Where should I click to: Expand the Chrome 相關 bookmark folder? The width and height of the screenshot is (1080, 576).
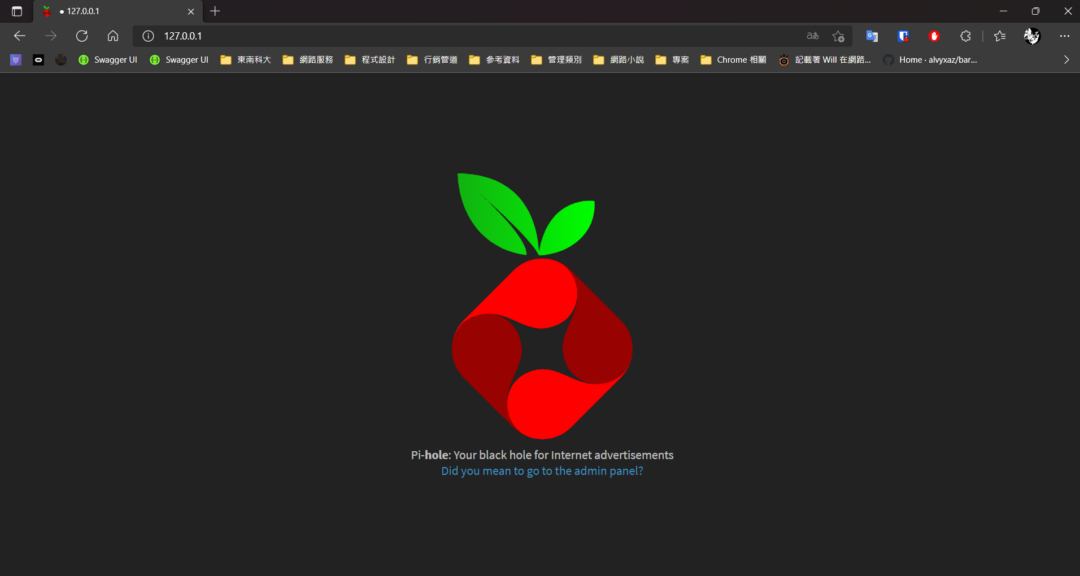[734, 60]
